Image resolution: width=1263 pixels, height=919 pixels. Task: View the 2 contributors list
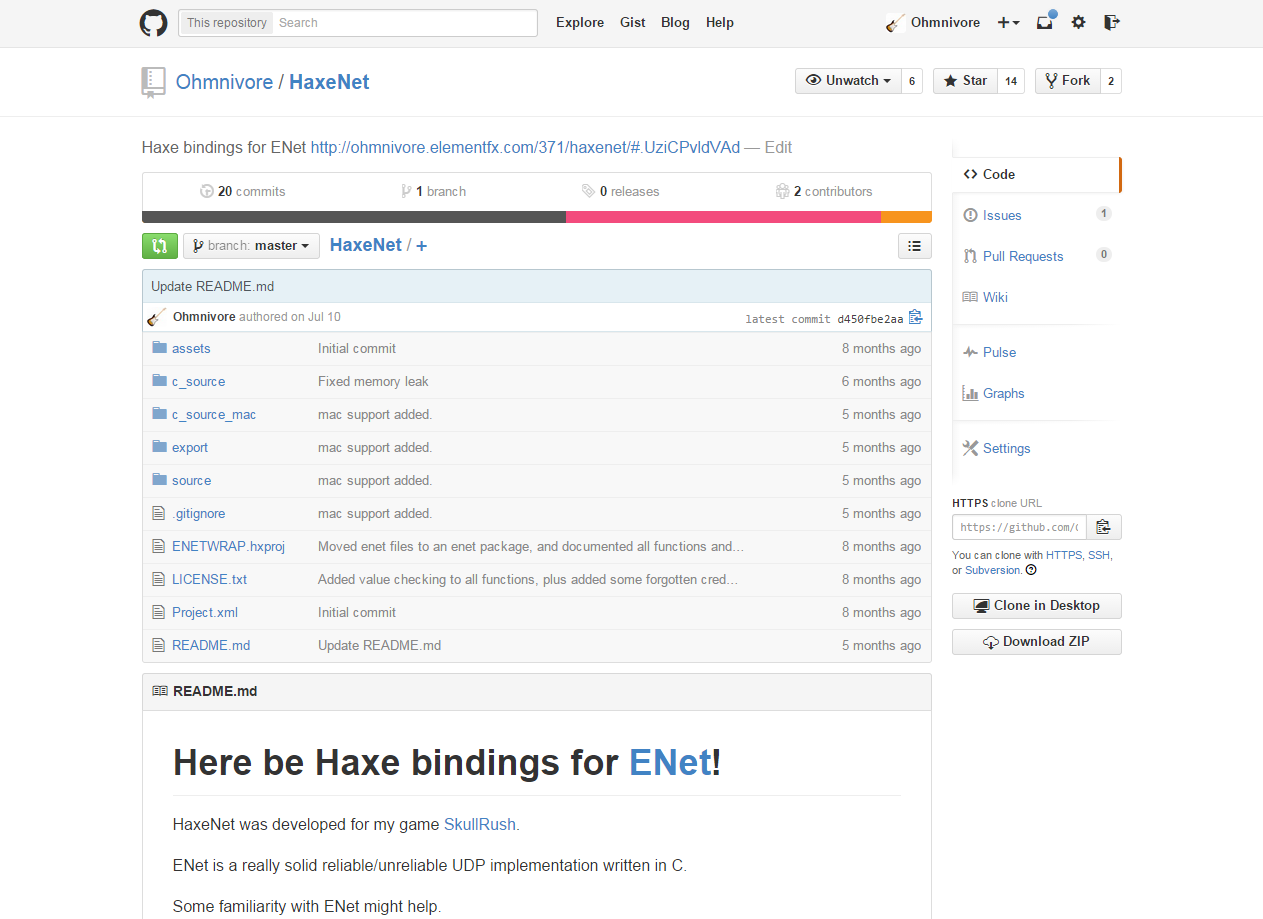point(825,191)
